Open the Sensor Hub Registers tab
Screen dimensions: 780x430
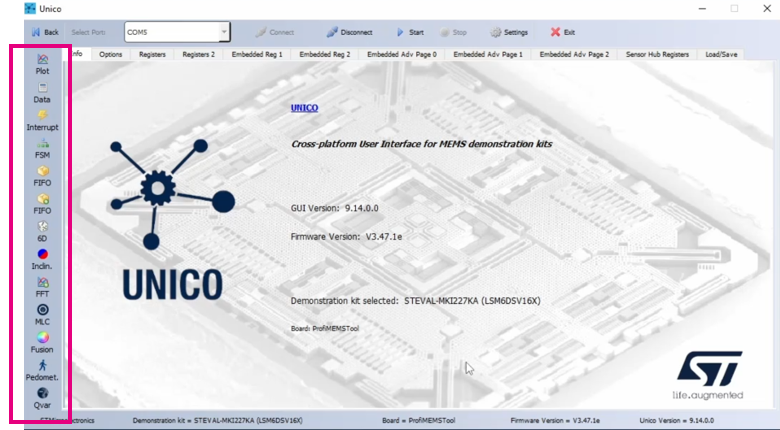pos(657,54)
